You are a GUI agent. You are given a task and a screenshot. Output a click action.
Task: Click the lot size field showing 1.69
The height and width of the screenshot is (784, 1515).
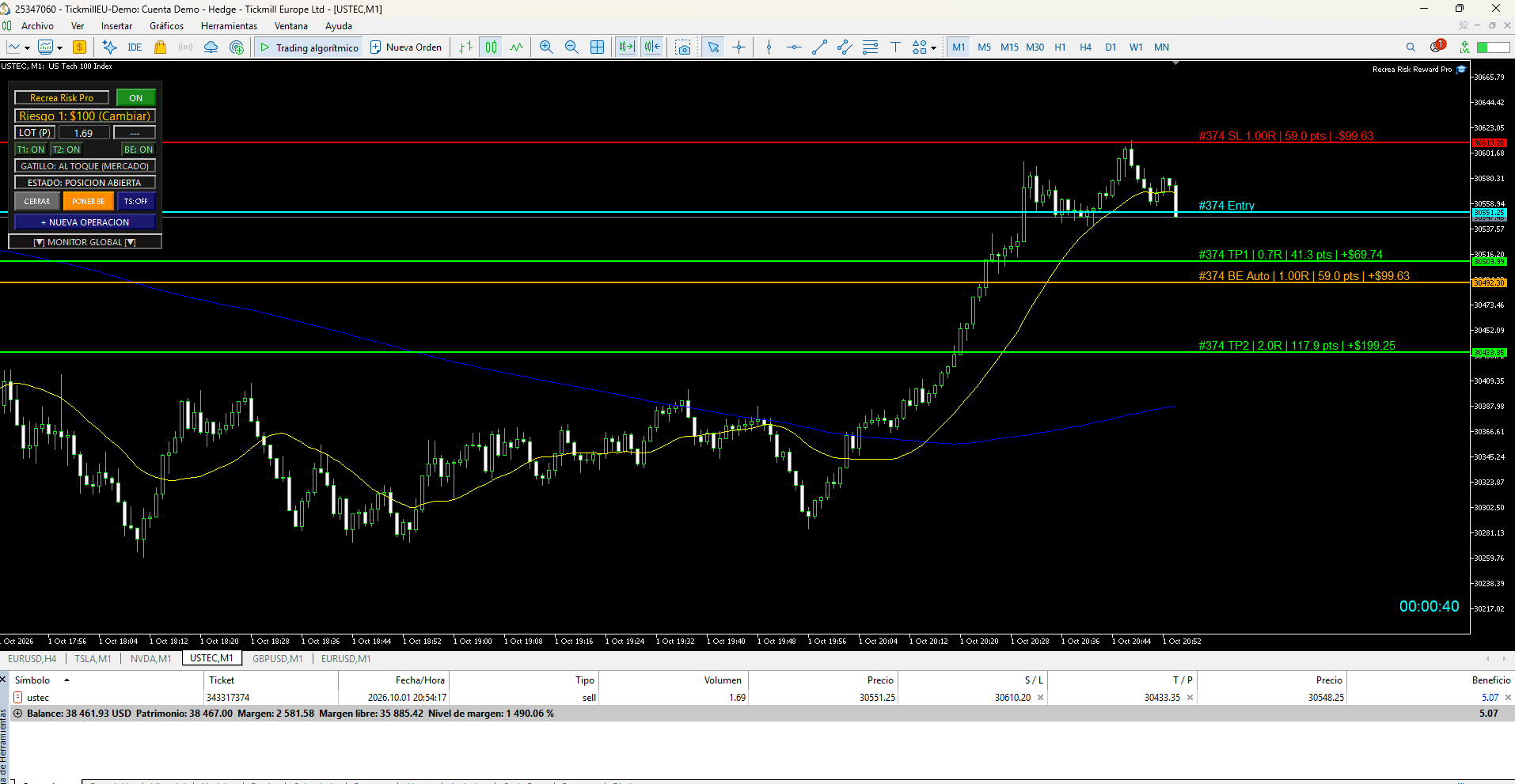[x=83, y=133]
